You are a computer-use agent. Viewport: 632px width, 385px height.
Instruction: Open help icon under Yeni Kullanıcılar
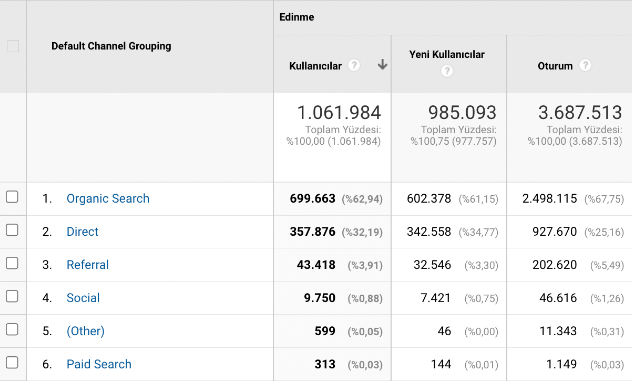(x=447, y=71)
